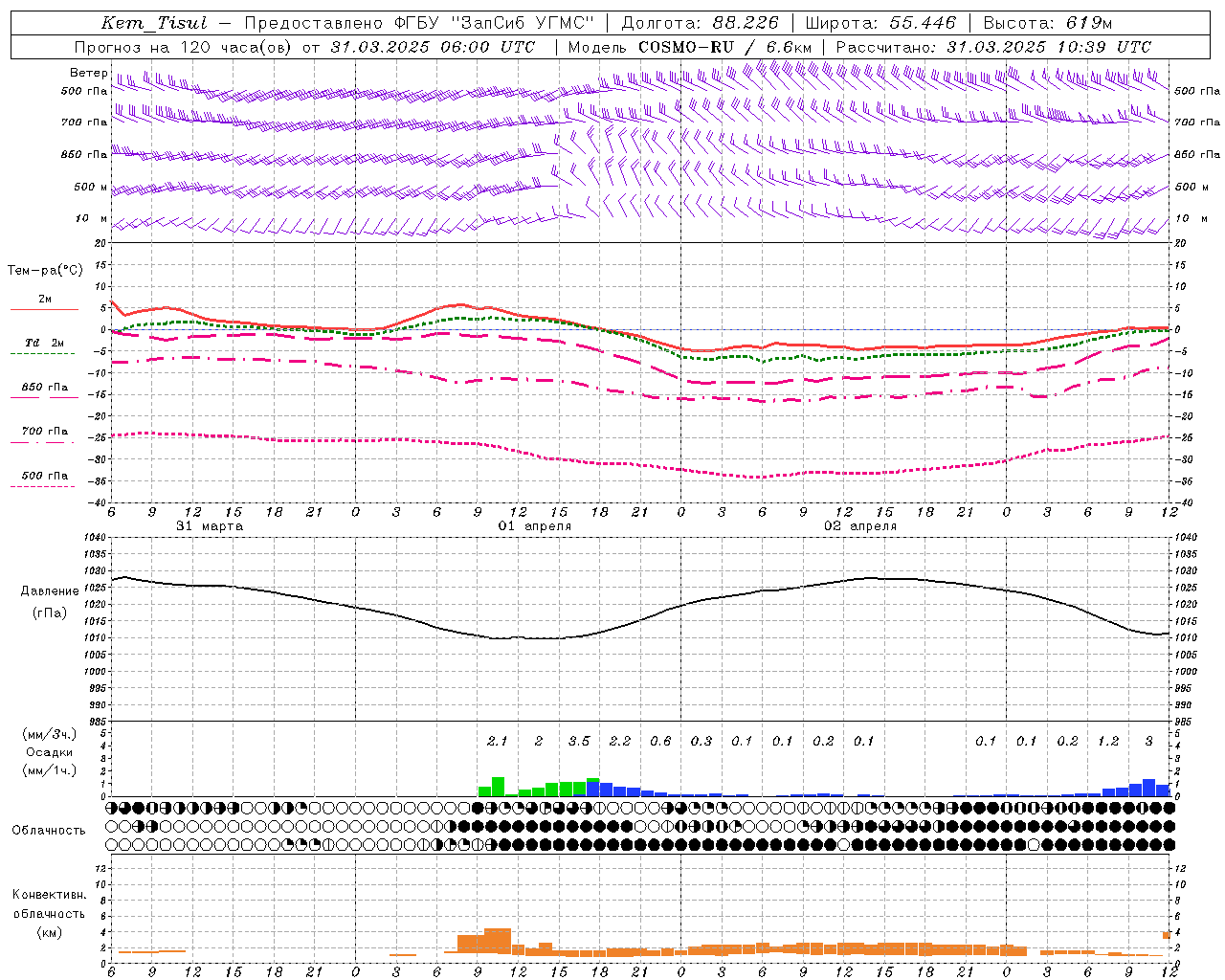Click the 'Конвективн.' convective label

point(49,895)
